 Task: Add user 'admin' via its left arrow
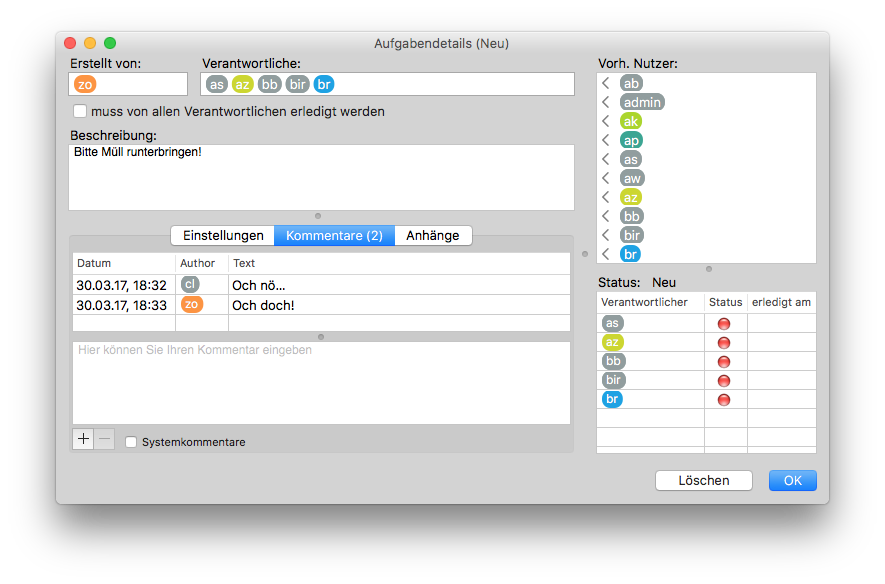(606, 102)
